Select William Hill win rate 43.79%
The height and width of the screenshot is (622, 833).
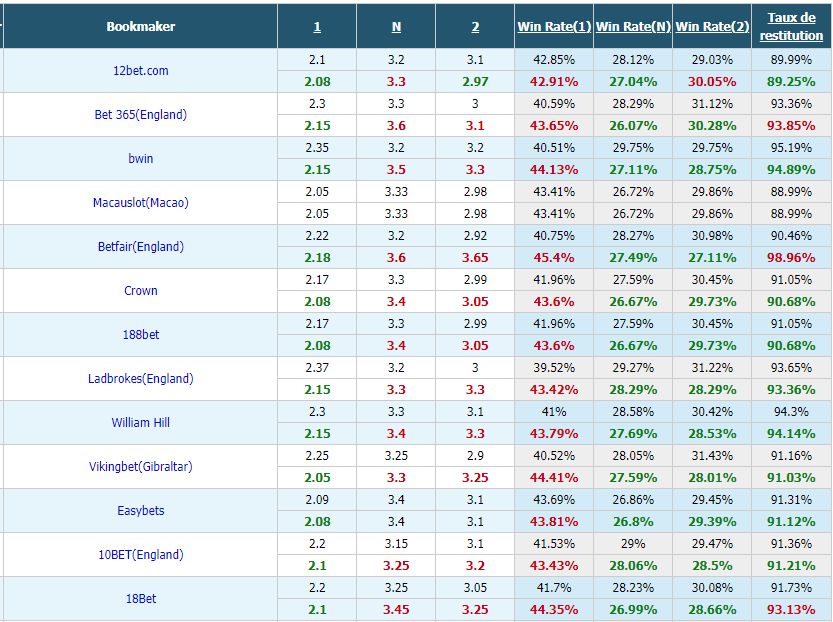click(x=554, y=434)
